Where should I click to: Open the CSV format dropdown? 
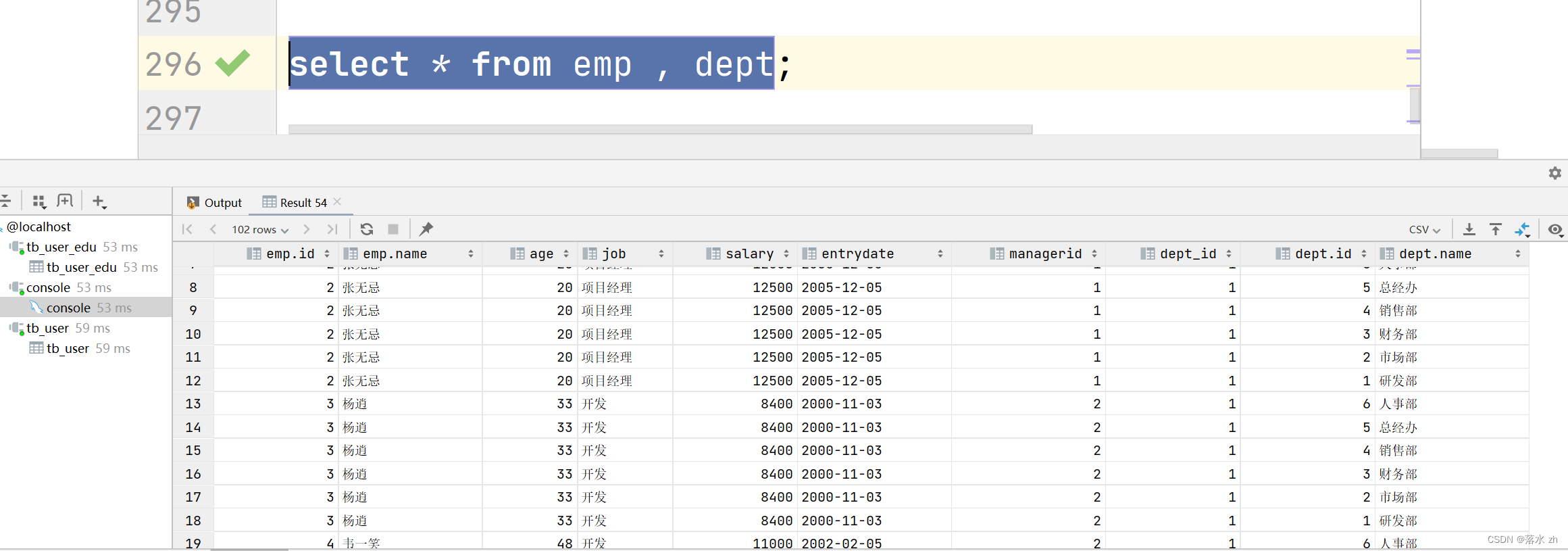click(1425, 229)
